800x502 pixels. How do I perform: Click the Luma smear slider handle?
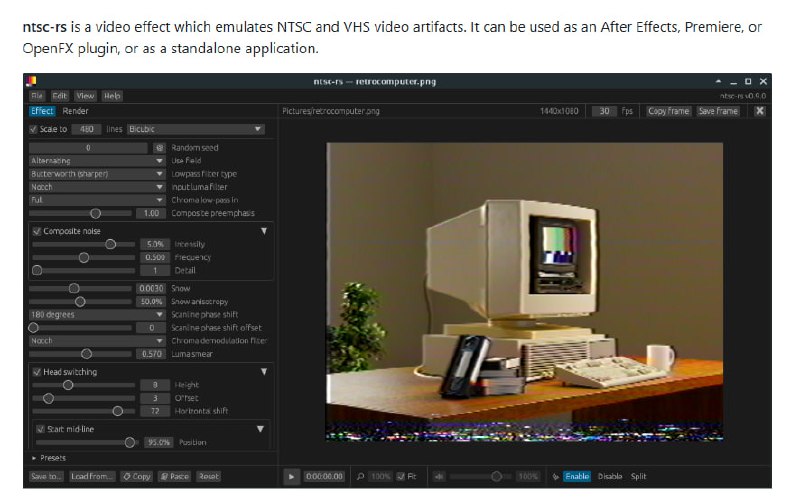click(x=86, y=353)
